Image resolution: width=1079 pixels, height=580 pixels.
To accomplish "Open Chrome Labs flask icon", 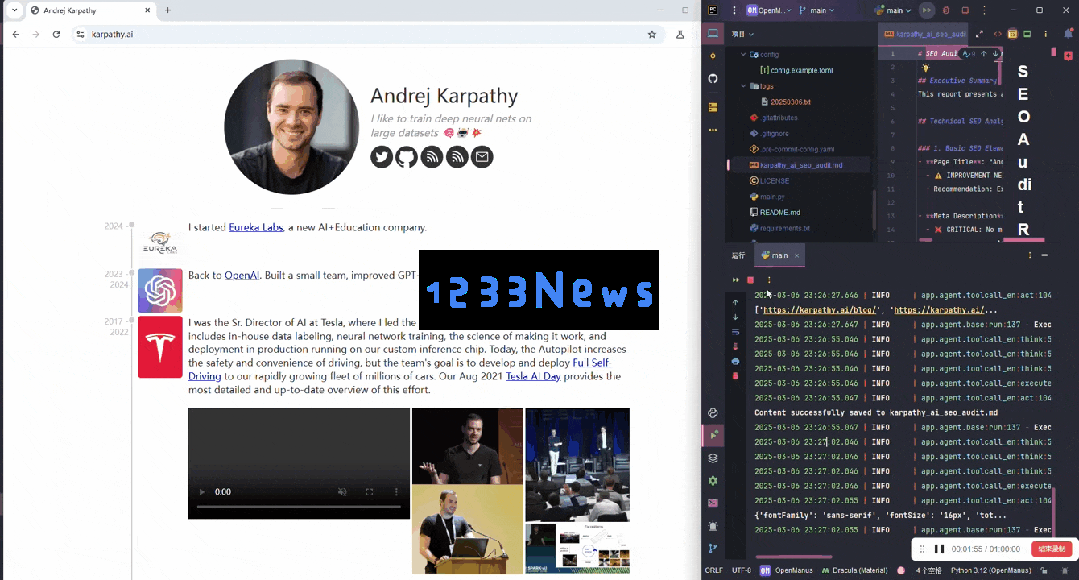I will (680, 34).
